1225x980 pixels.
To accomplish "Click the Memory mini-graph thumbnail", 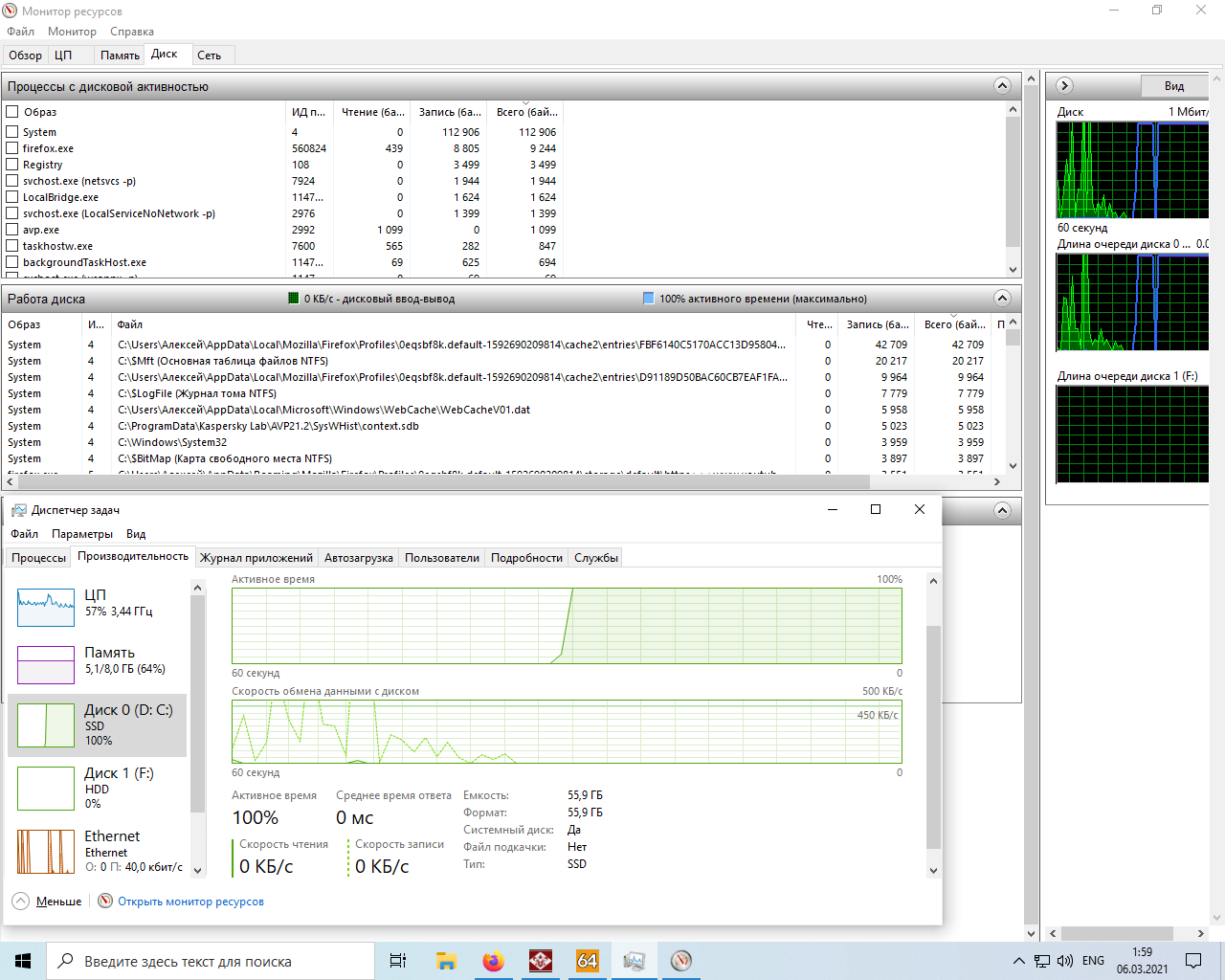I will point(46,665).
